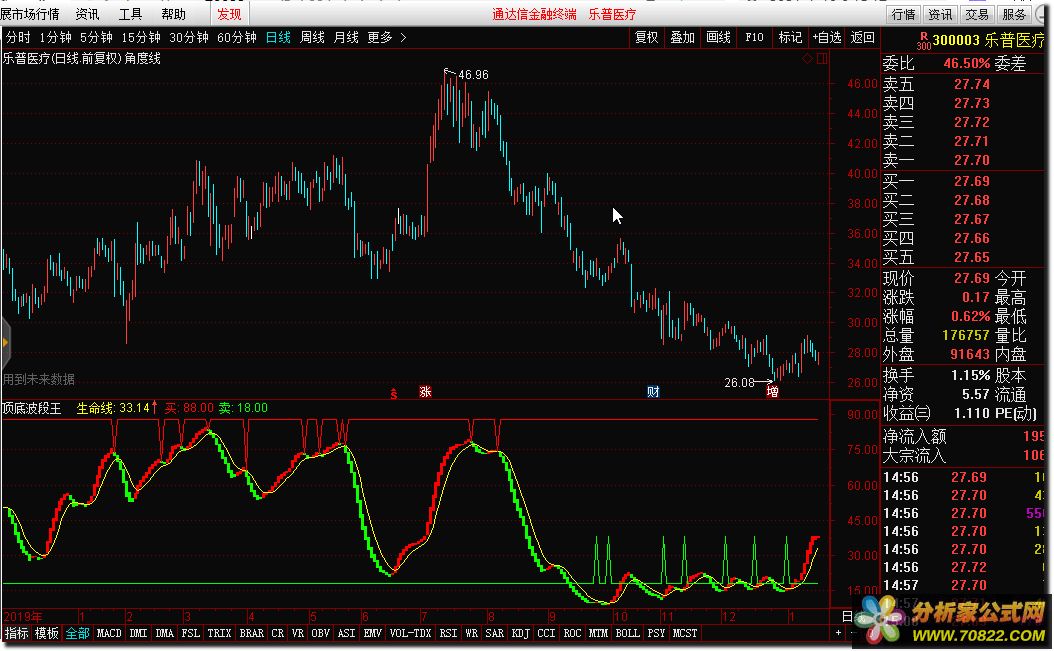Viewport: 1054px width, 651px height.
Task: Click the 增 marker below the chart
Action: pos(772,391)
